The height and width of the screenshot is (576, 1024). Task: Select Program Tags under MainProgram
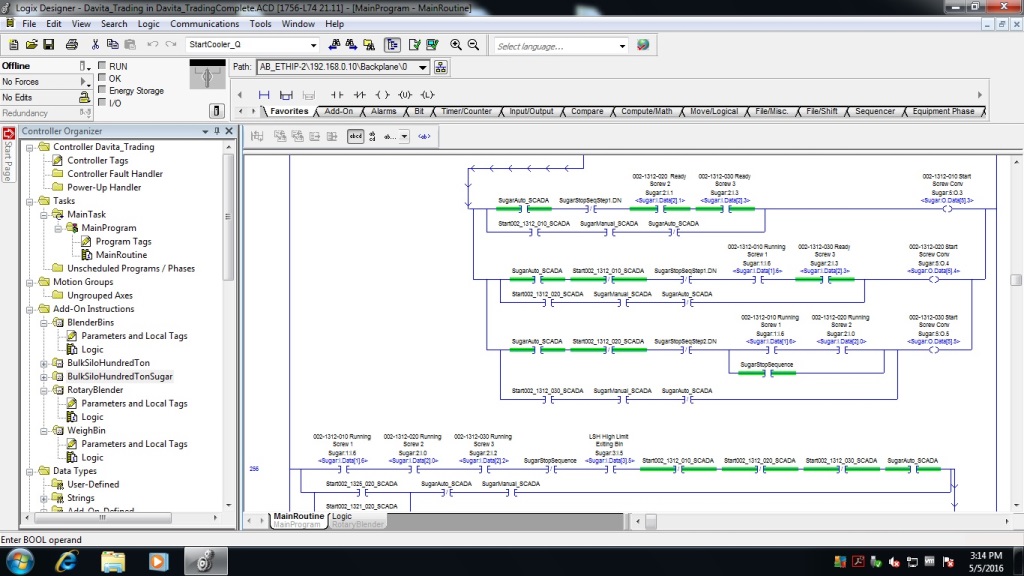tap(123, 242)
